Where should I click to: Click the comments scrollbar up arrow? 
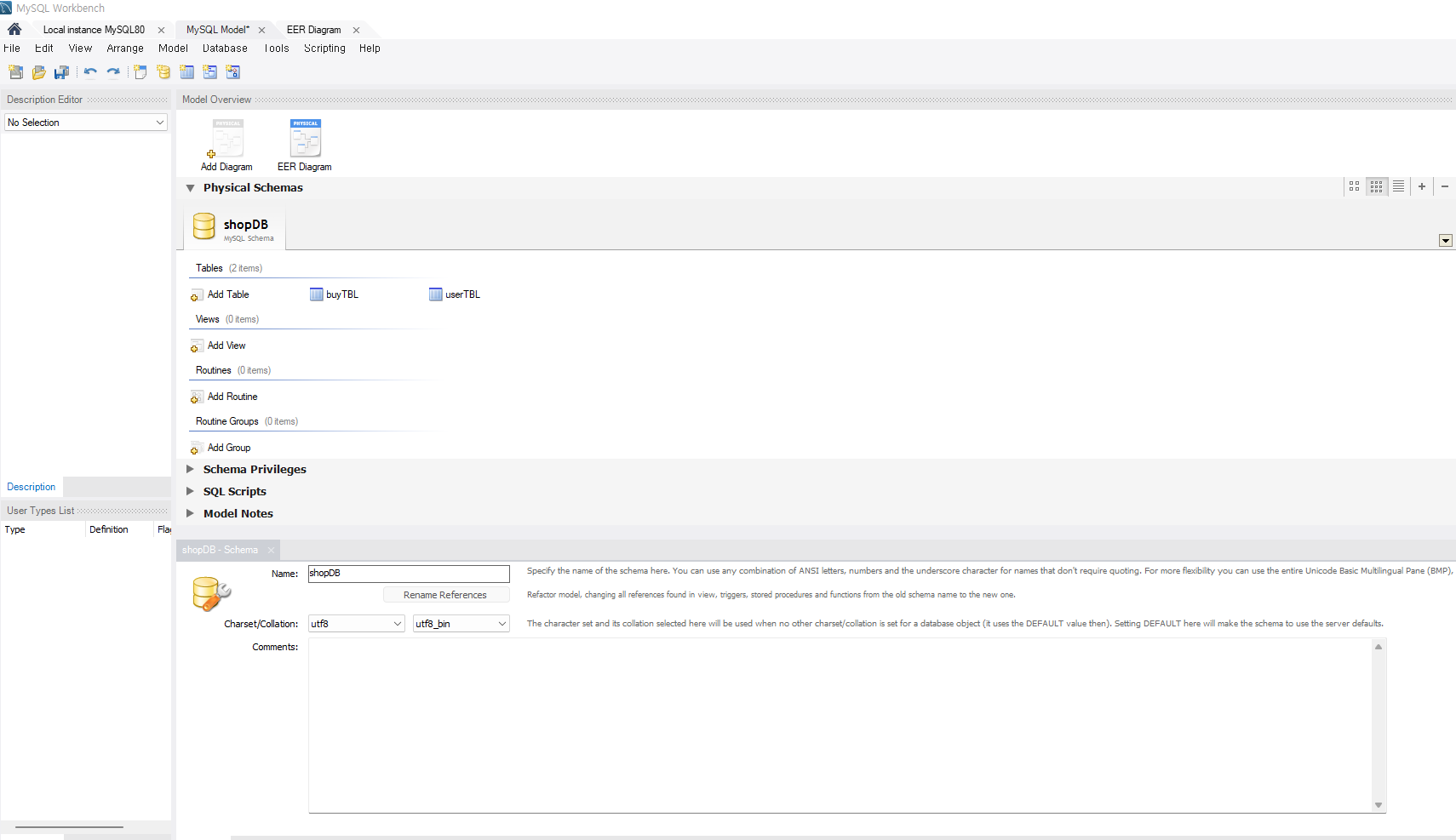pos(1379,647)
